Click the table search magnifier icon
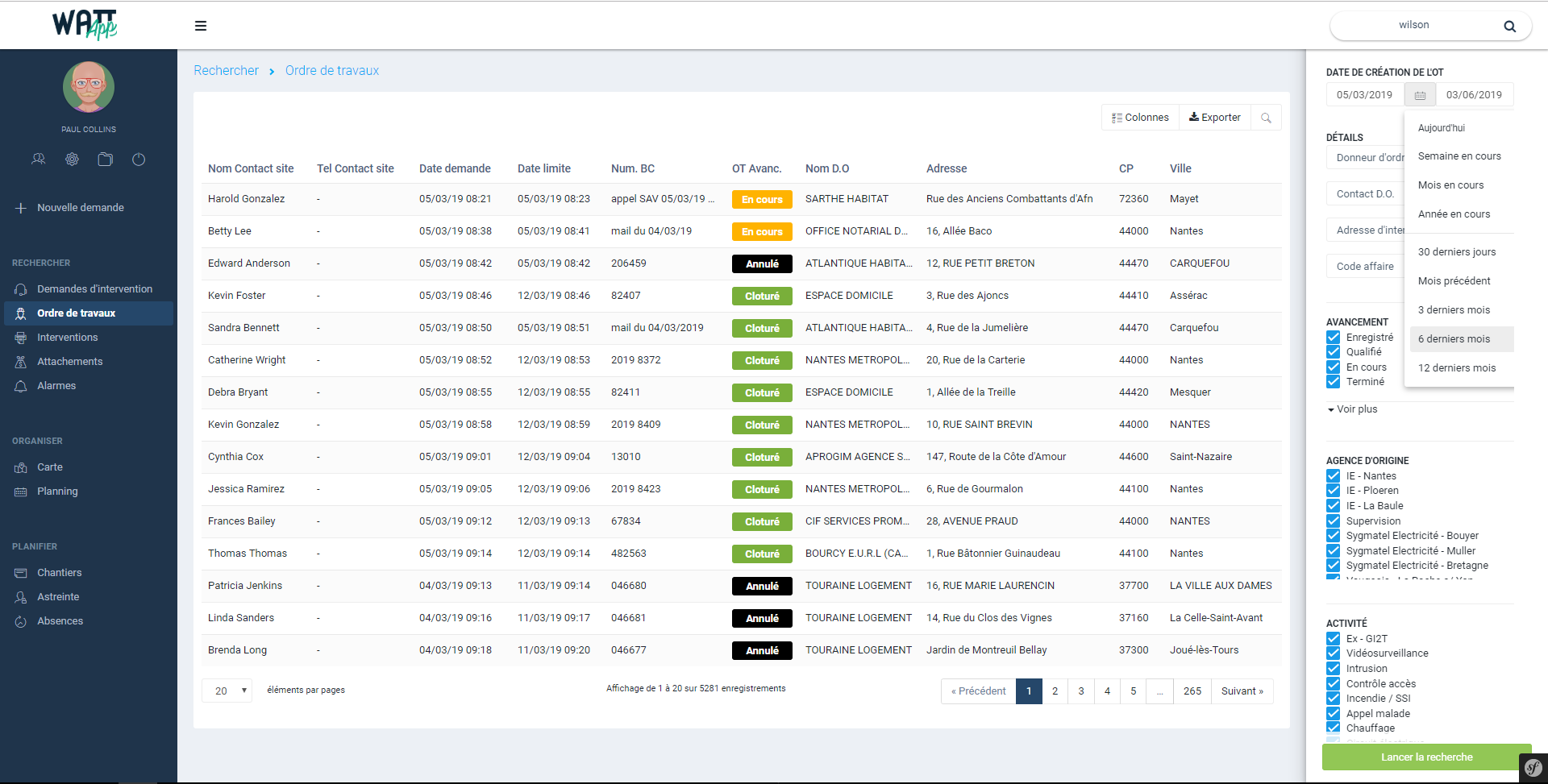Viewport: 1548px width, 784px height. point(1266,118)
